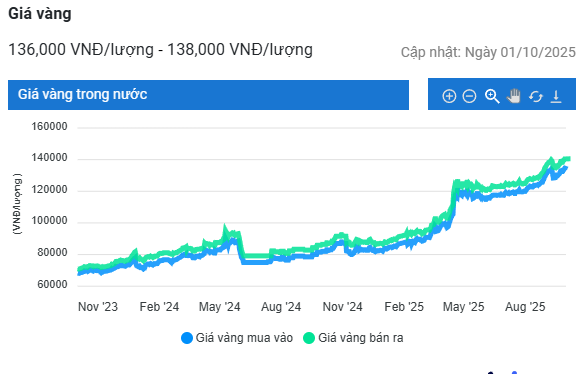This screenshot has height=374, width=583.
Task: Click the Feb '25 axis label
Action: point(404,307)
